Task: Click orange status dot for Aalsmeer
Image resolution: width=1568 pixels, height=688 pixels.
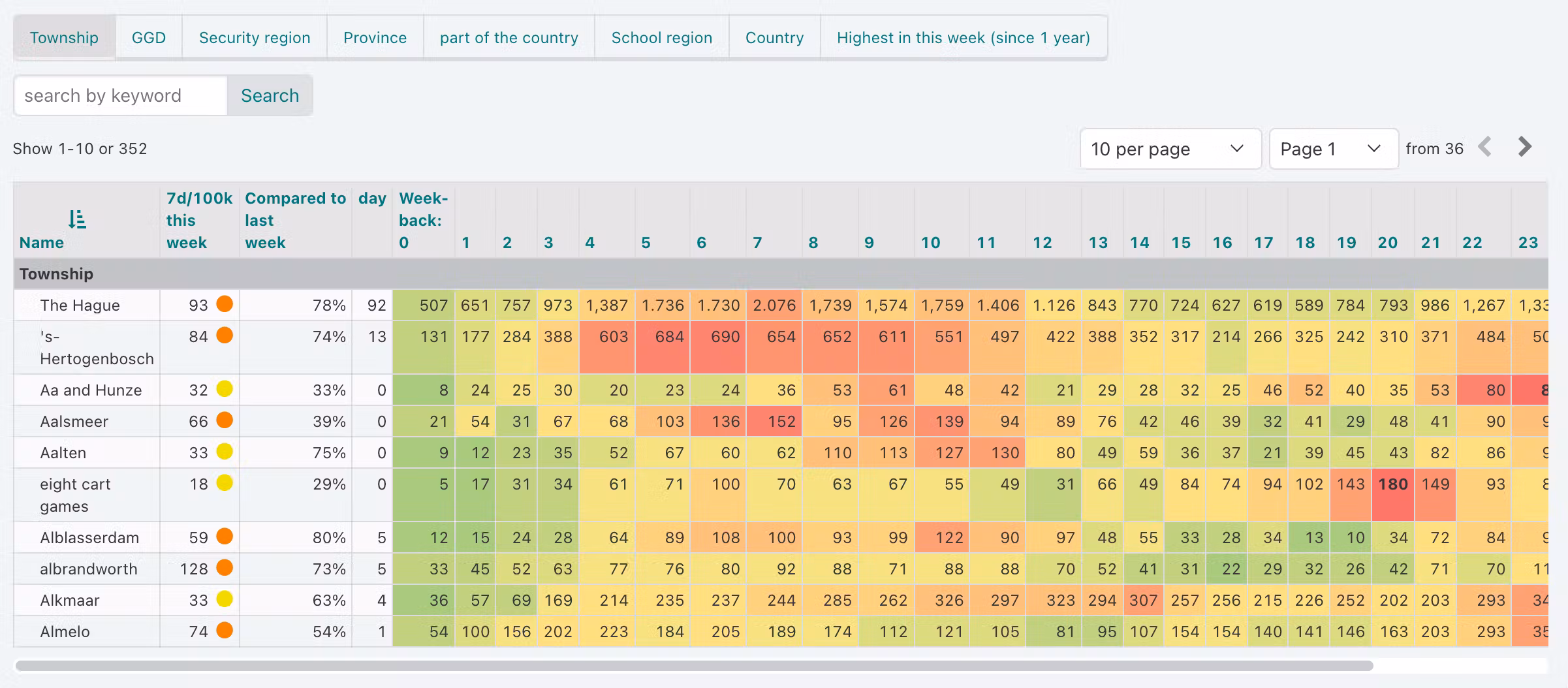Action: pos(225,420)
